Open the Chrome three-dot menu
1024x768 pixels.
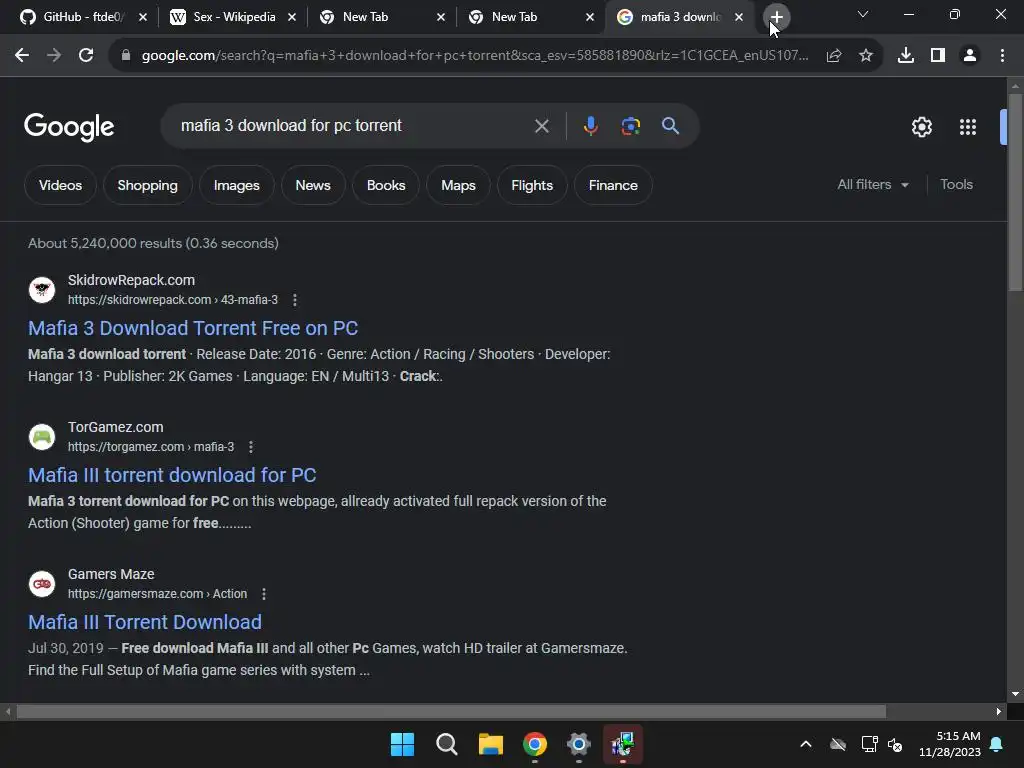(1002, 56)
